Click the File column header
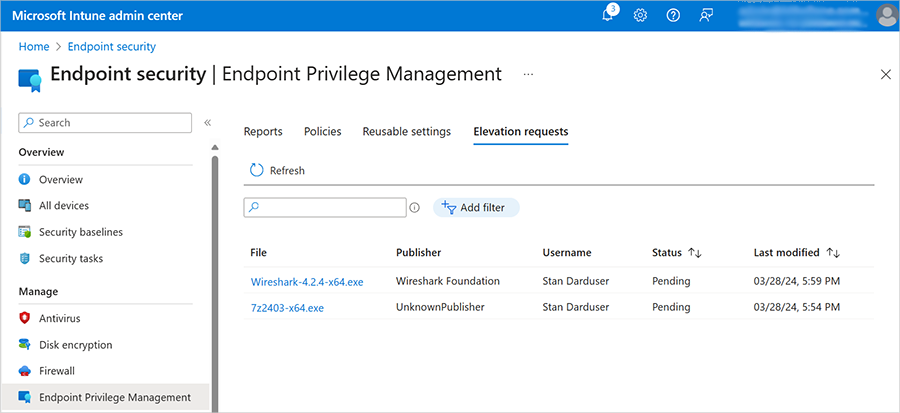 click(258, 252)
